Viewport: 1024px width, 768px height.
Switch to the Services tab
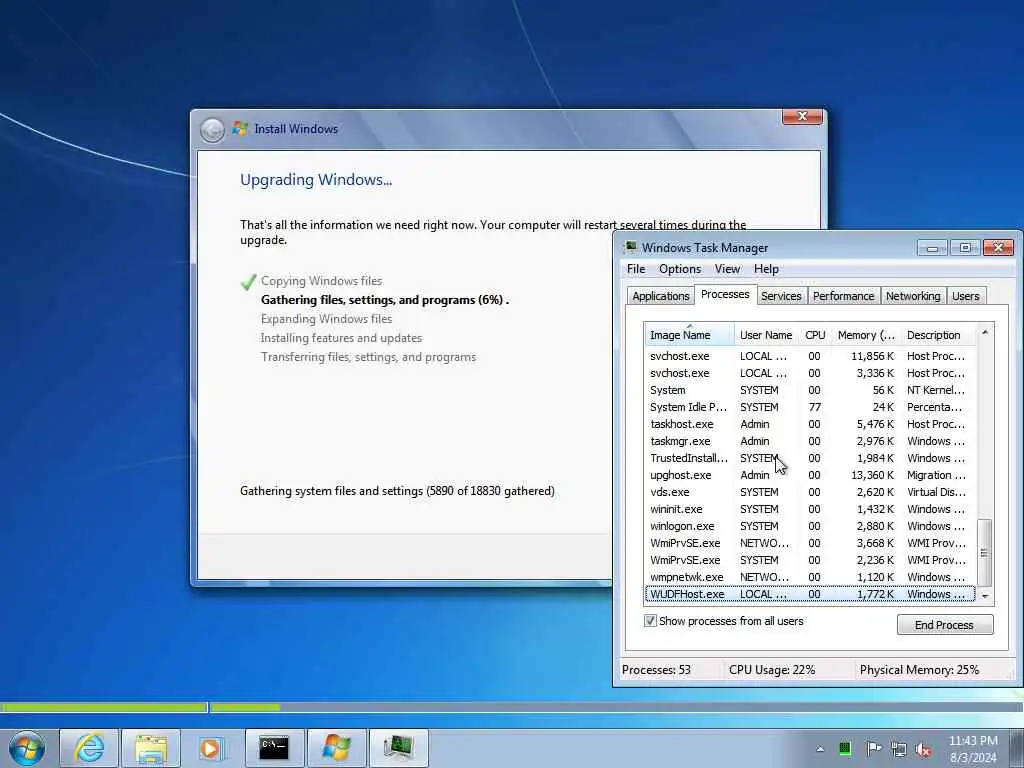tap(781, 296)
